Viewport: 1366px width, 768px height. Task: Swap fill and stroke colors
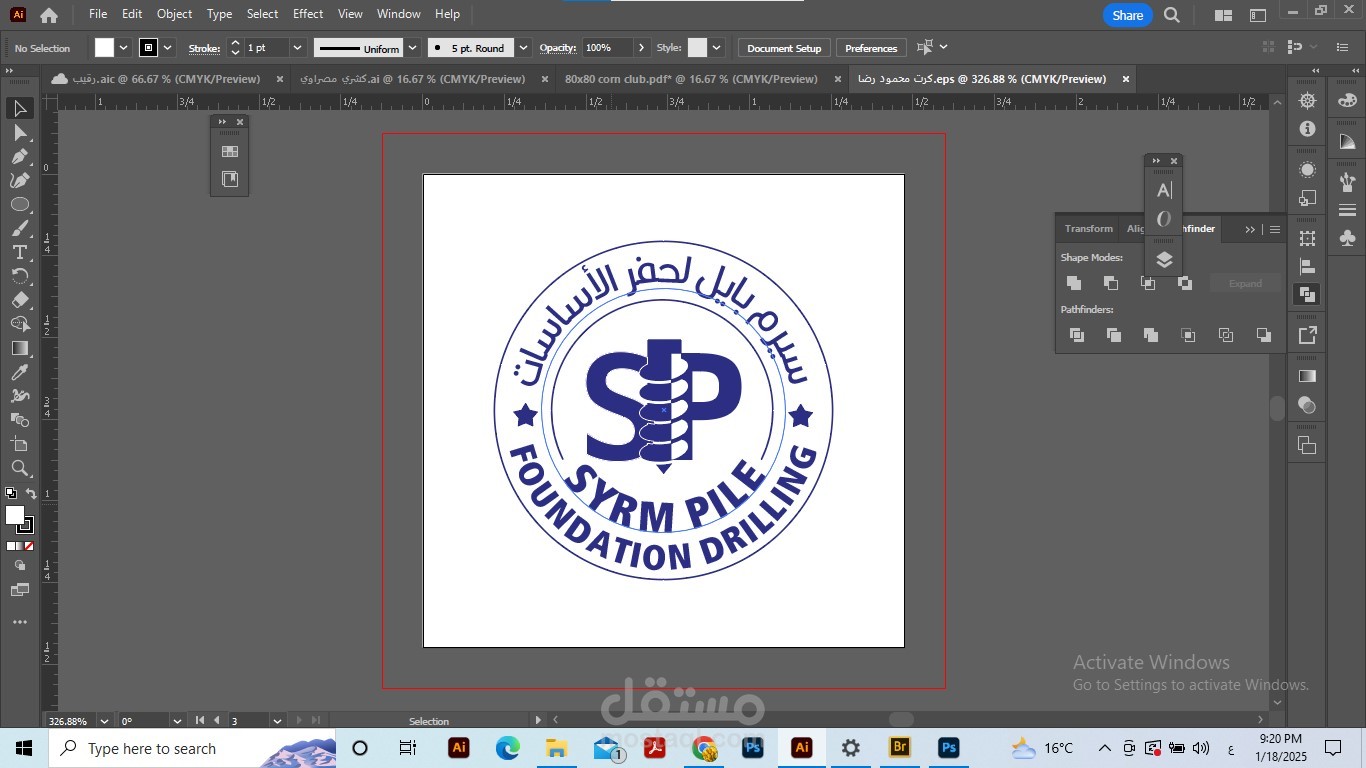pyautogui.click(x=31, y=494)
